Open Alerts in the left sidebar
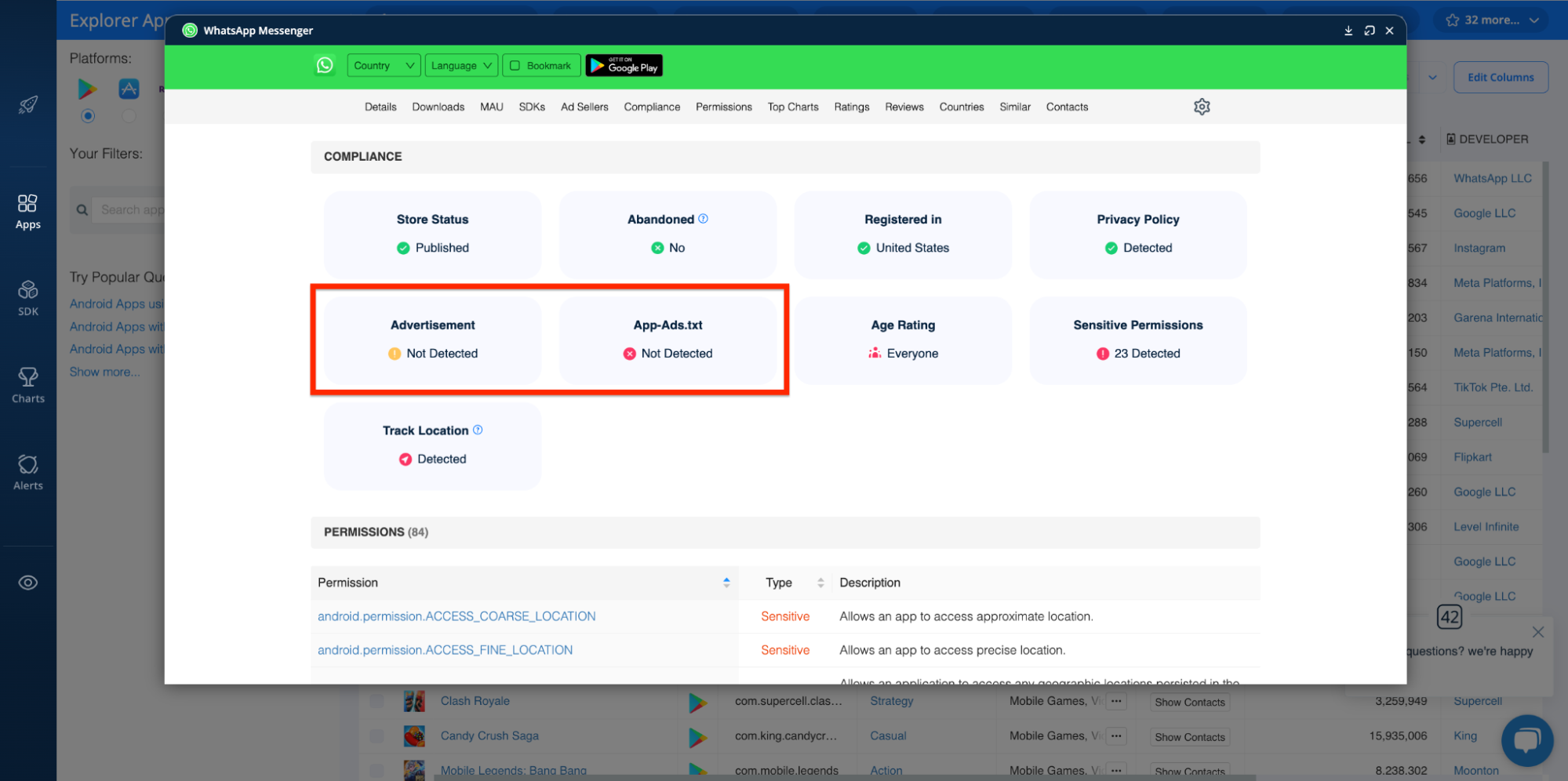 [28, 473]
